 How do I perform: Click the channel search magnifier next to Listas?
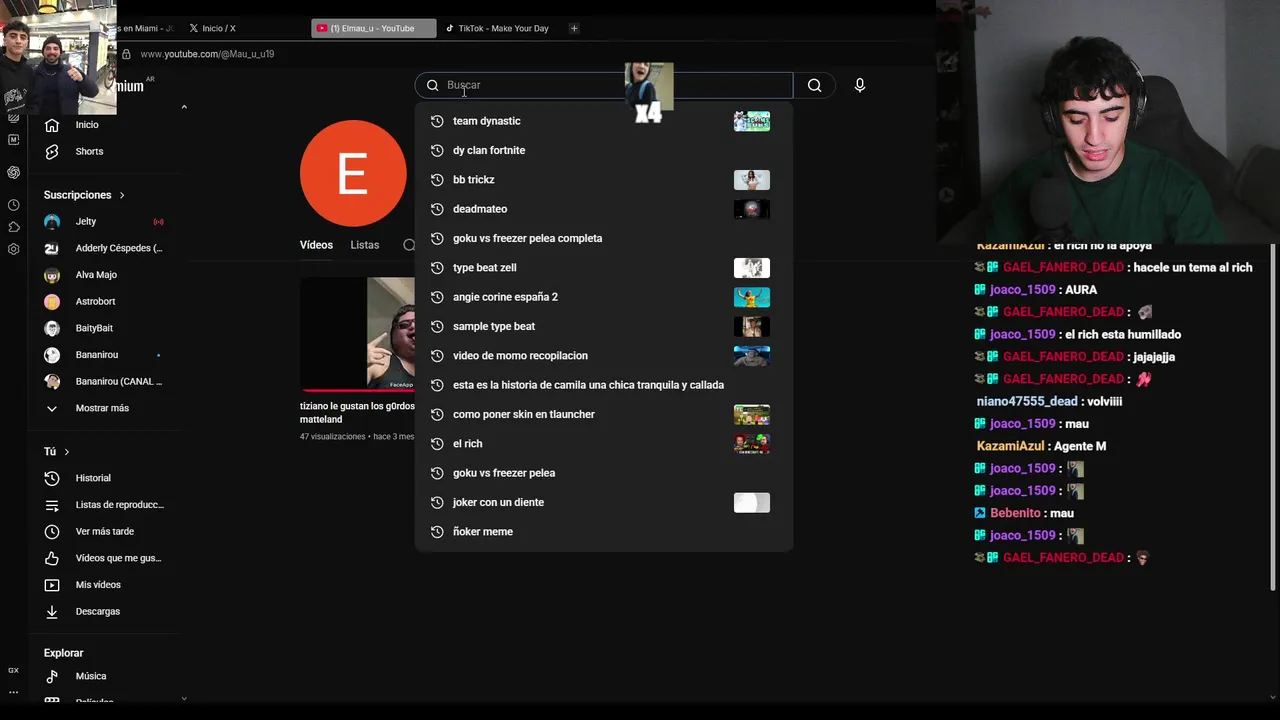(409, 245)
